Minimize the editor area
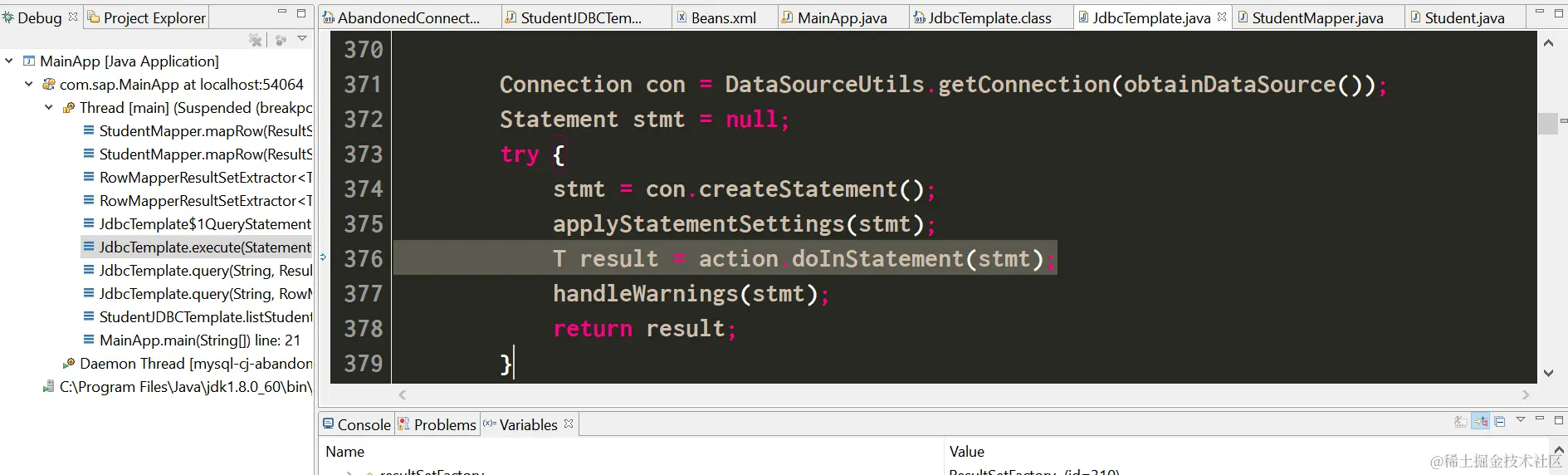Viewport: 1568px width, 475px height. 1540,12
